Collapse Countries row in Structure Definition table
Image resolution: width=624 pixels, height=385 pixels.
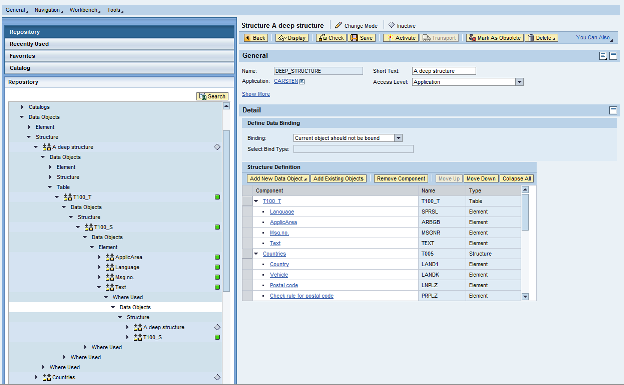coord(256,254)
